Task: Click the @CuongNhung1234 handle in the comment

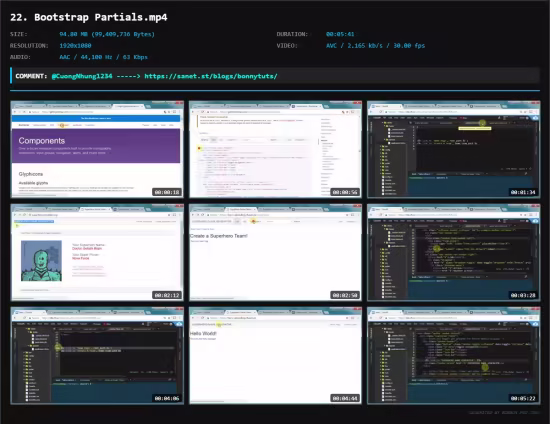Action: tap(82, 76)
